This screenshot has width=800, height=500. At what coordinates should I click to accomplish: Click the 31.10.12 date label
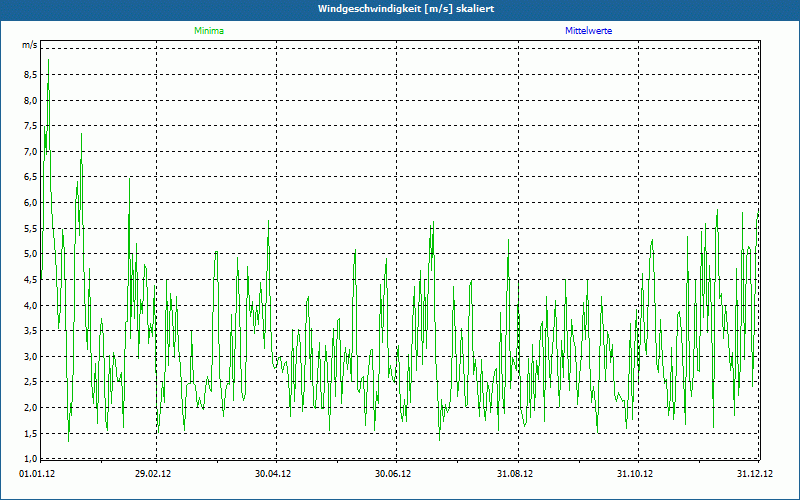pos(635,474)
